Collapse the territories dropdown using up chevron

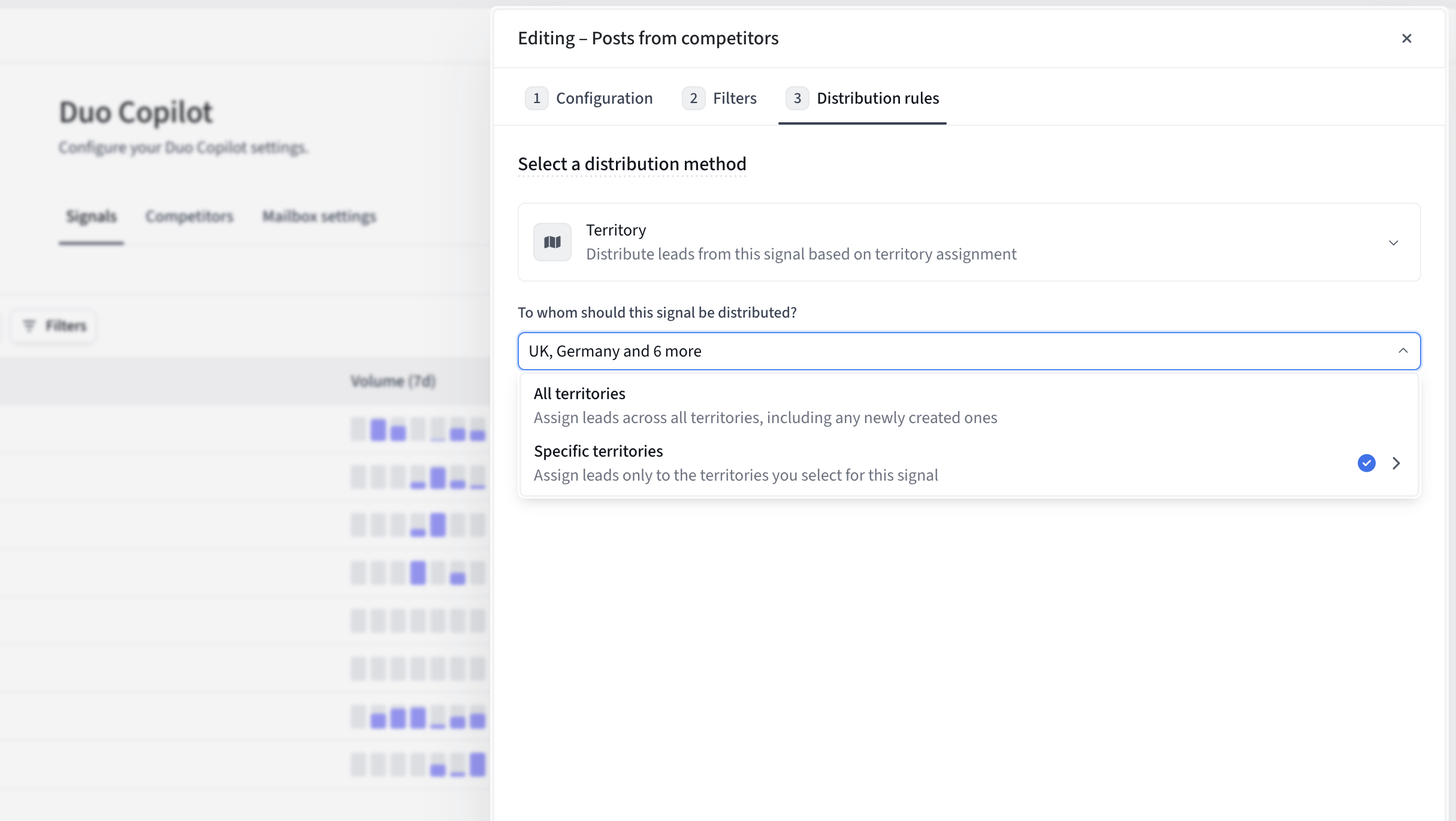(x=1403, y=351)
